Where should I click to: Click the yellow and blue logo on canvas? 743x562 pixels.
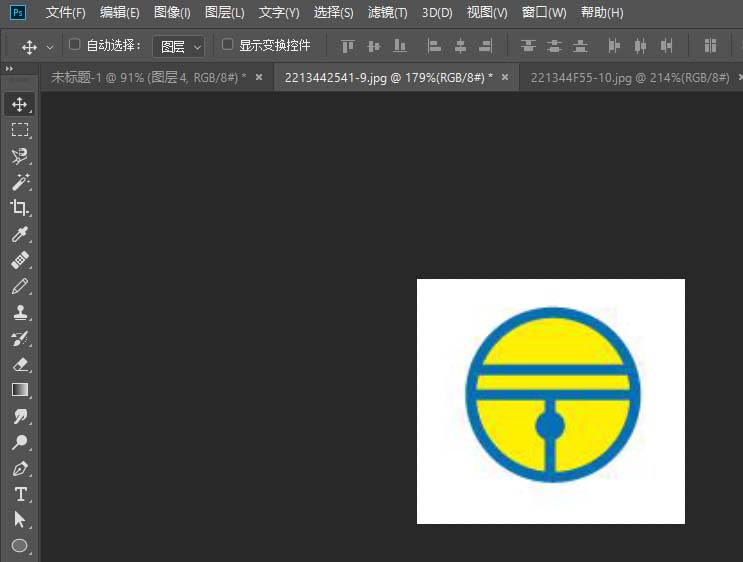pos(553,394)
